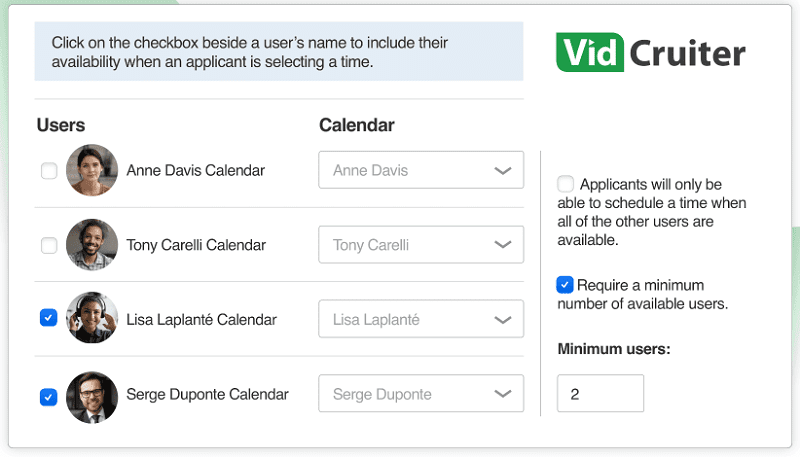Click Tony Carelli profile photo
Viewport: 800px width, 457px height.
(x=92, y=245)
